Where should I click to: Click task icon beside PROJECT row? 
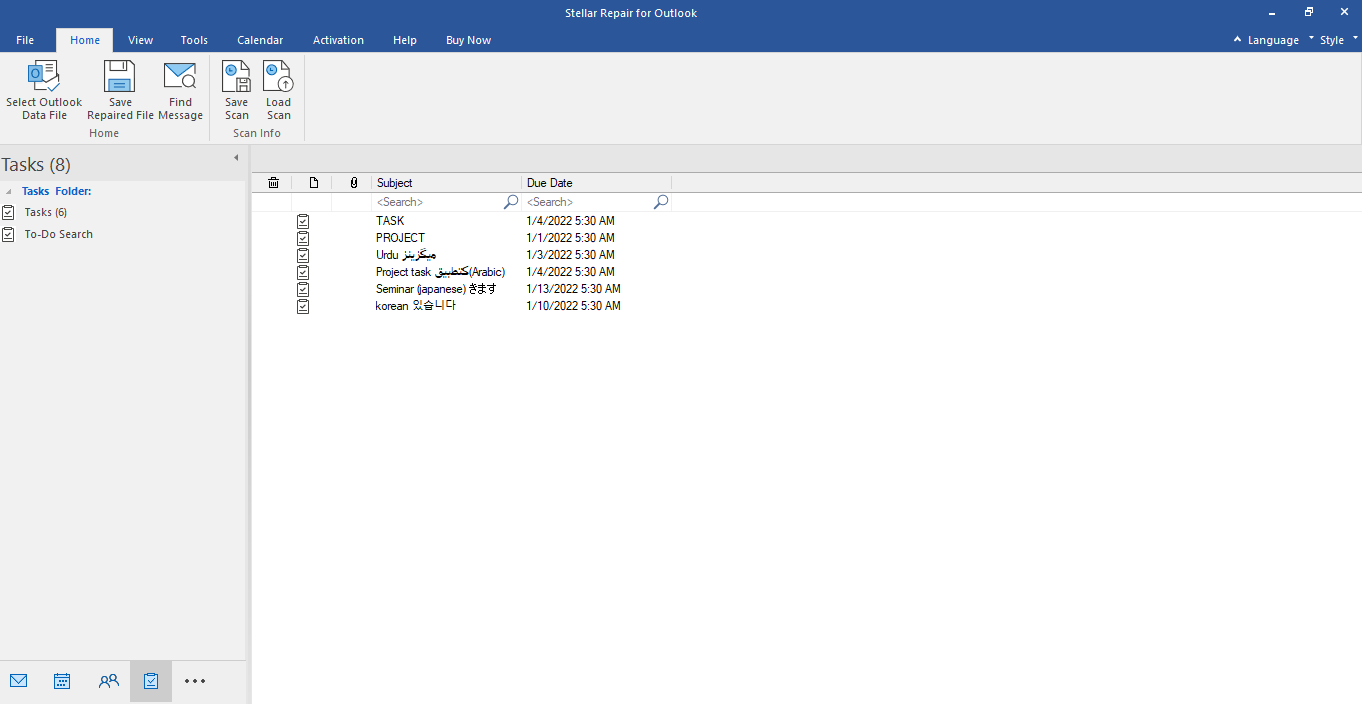(x=303, y=238)
